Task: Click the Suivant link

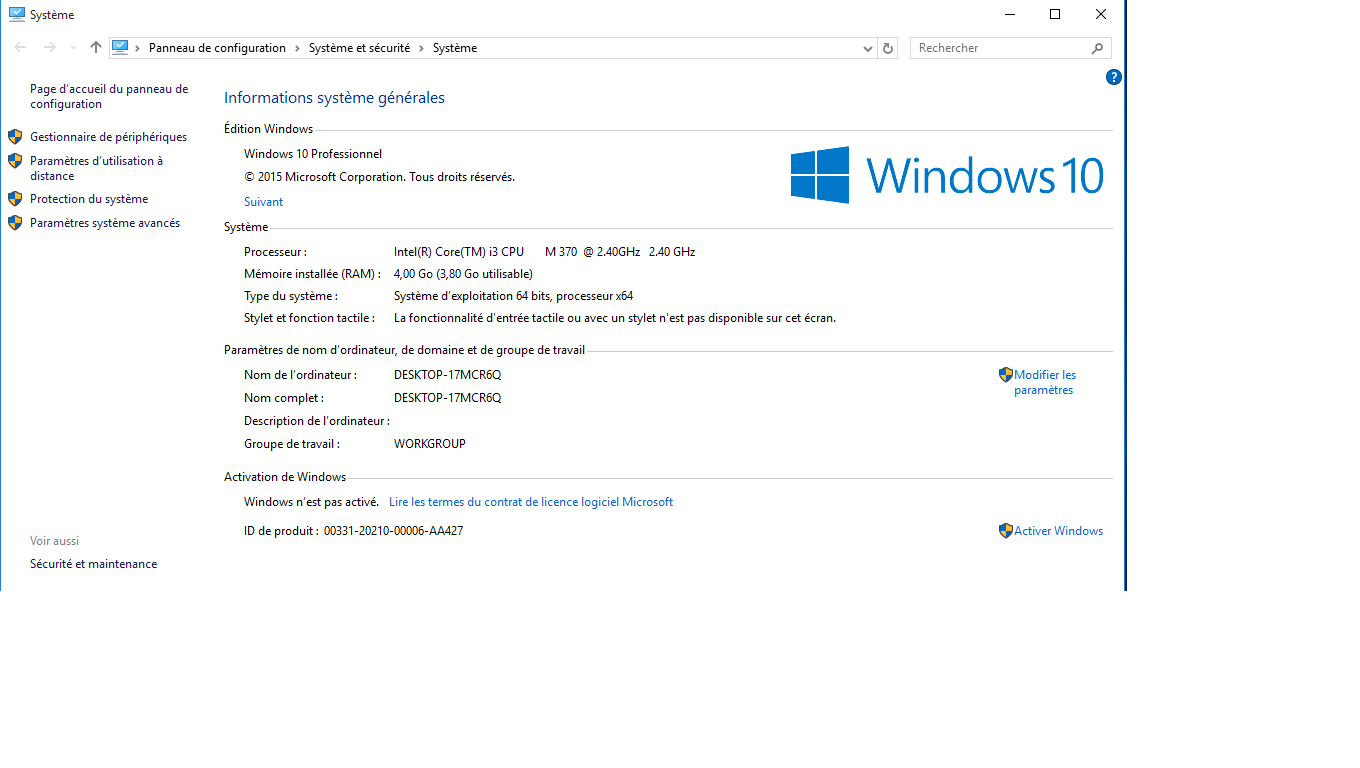Action: tap(263, 202)
